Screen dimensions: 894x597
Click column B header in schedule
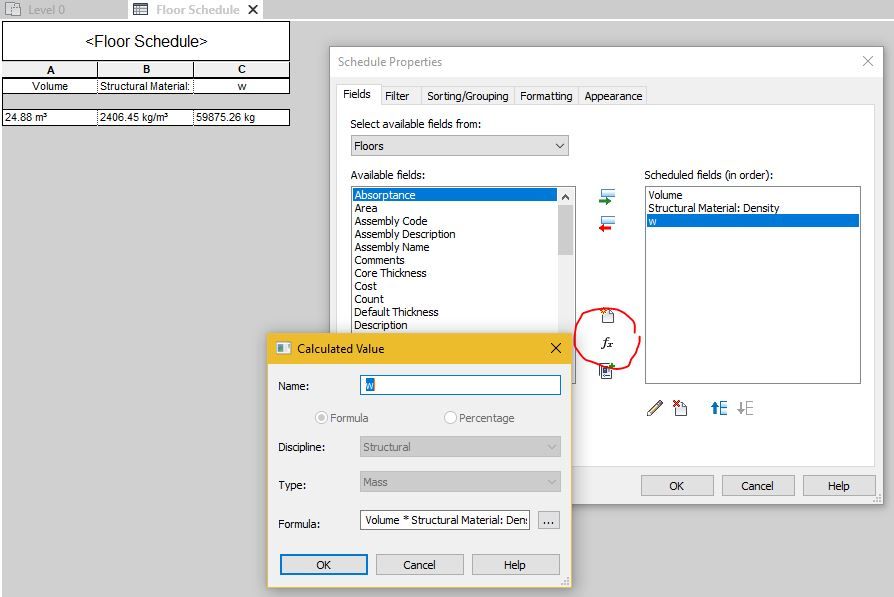[x=145, y=70]
